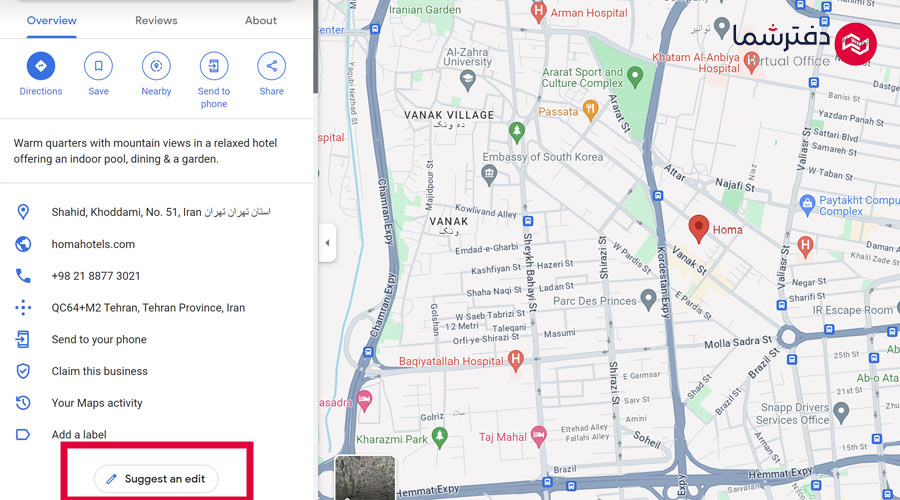Click plus code QC64+M2 Tehran
This screenshot has width=900, height=500.
point(148,308)
